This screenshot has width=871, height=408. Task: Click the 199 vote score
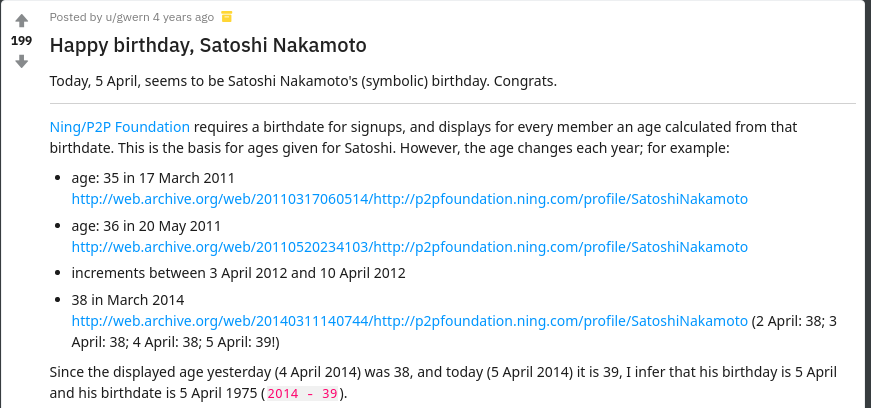pos(21,41)
